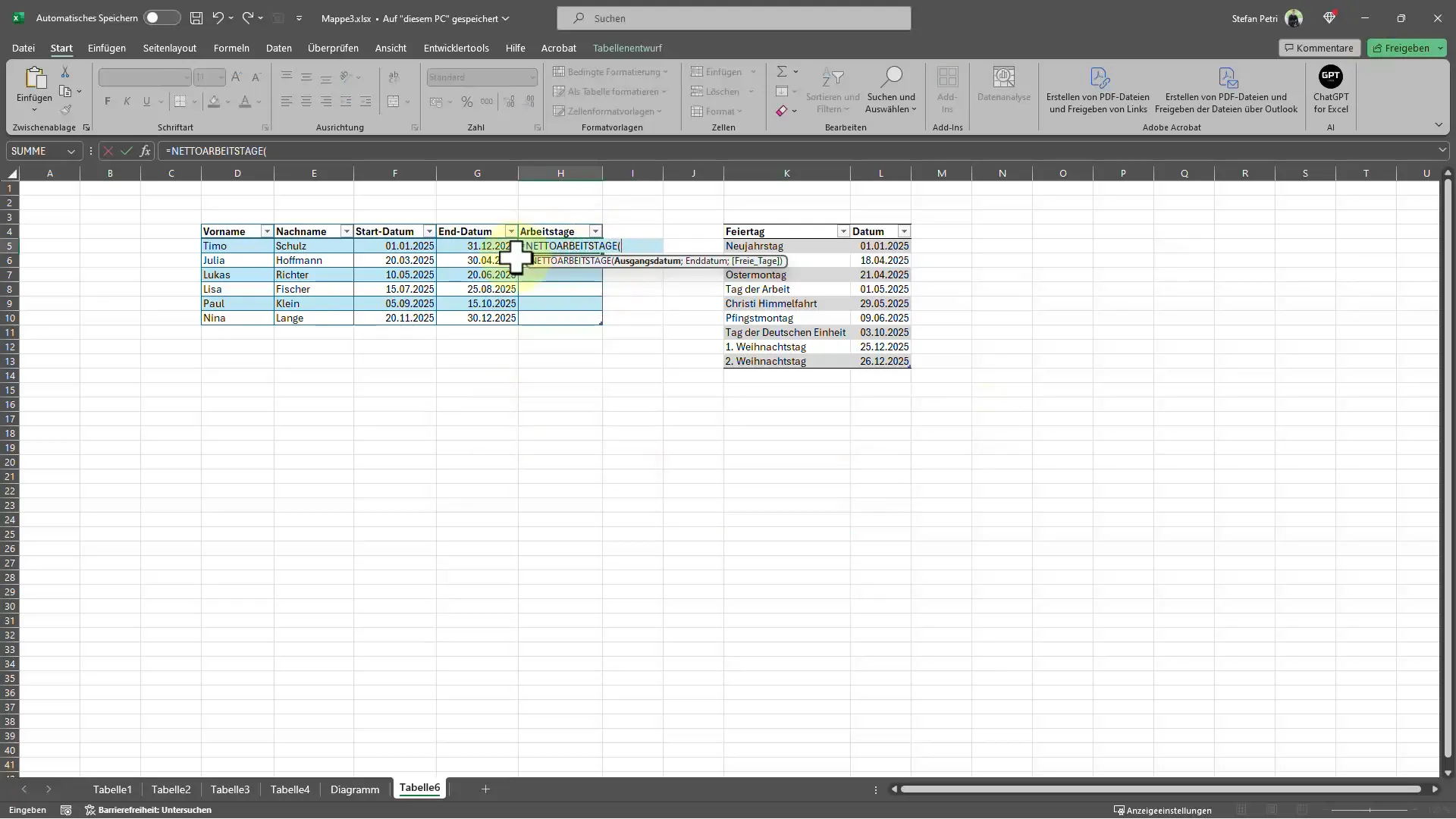Open the Feiertag column filter dropdown
Screen dimensions: 1456x819
pos(843,231)
